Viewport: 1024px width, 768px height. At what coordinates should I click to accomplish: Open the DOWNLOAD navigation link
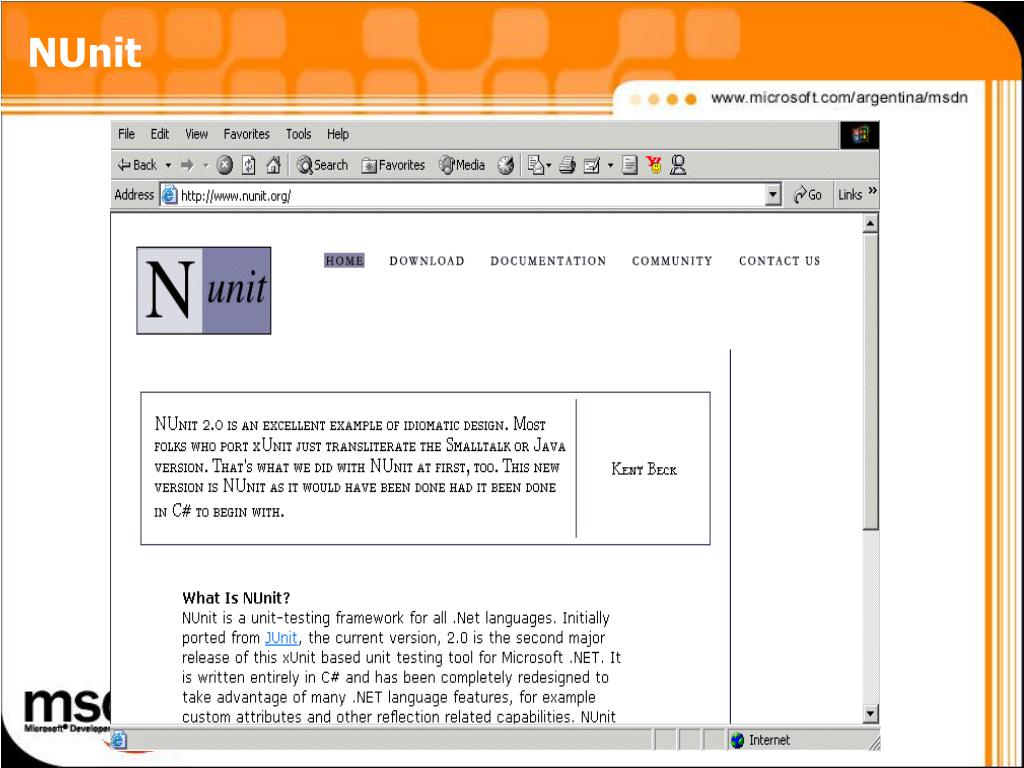(x=426, y=261)
